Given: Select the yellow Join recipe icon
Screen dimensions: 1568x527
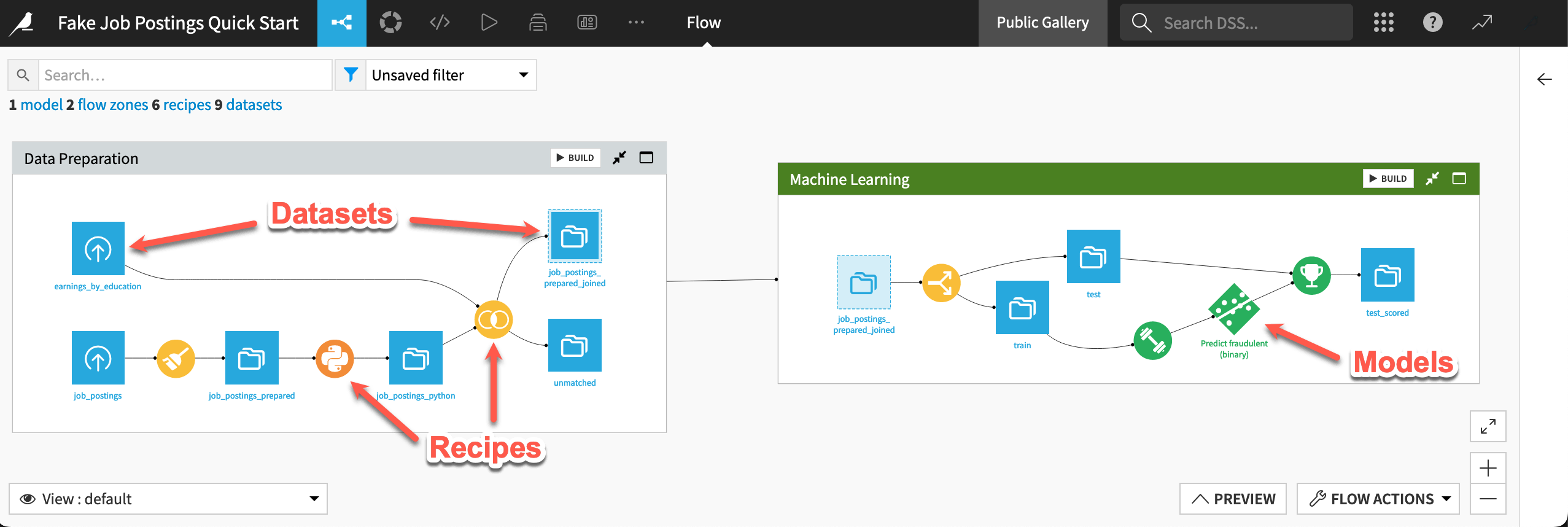Looking at the screenshot, I should pos(494,319).
